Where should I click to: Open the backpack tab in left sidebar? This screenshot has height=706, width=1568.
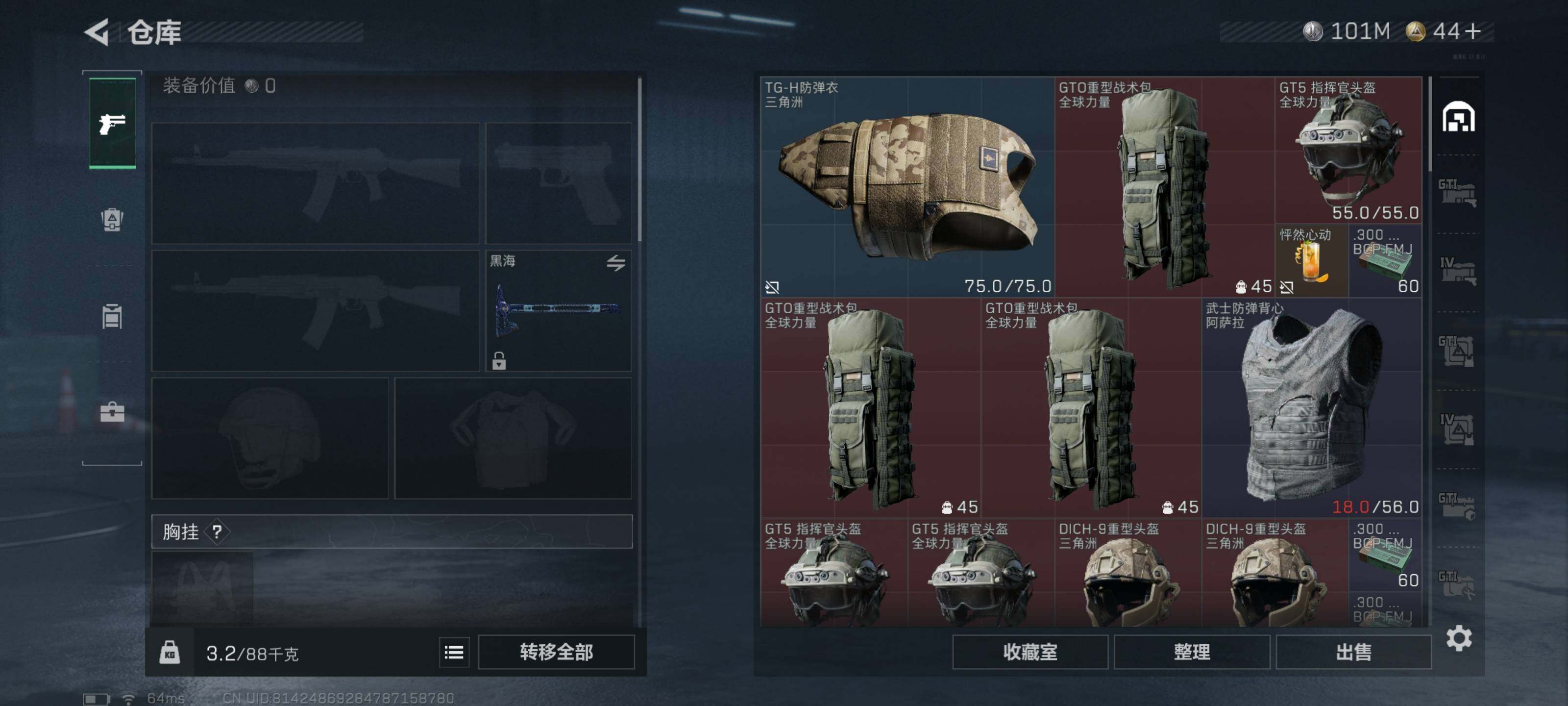coord(112,219)
